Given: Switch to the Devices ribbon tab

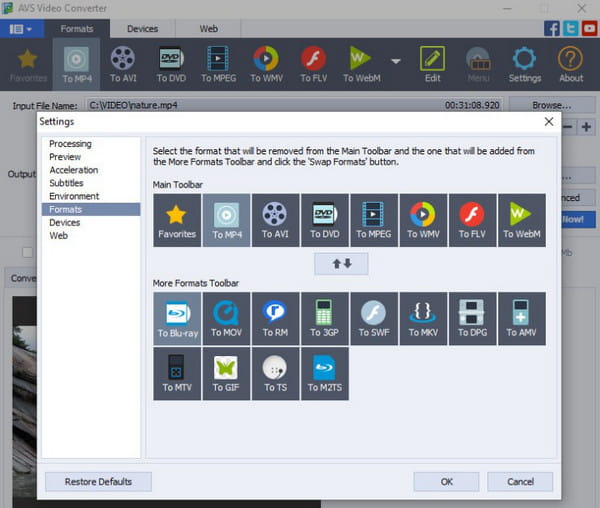Looking at the screenshot, I should pyautogui.click(x=142, y=29).
